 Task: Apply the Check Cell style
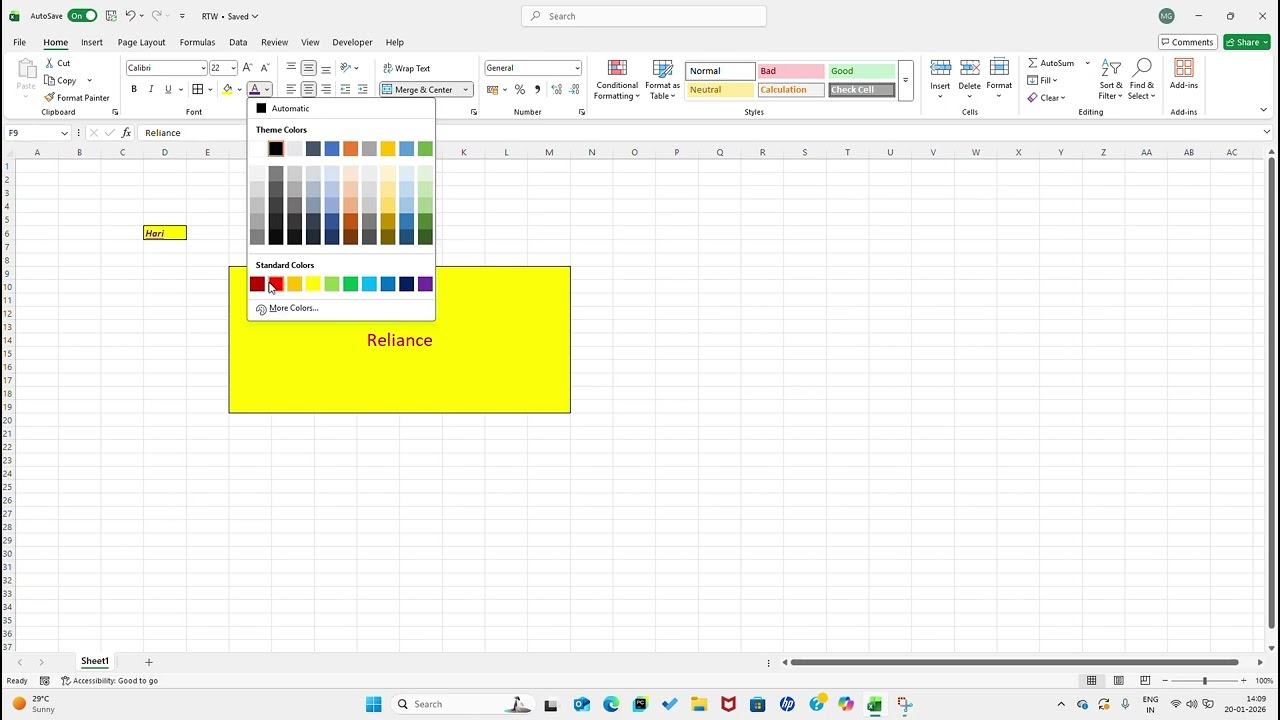point(861,90)
